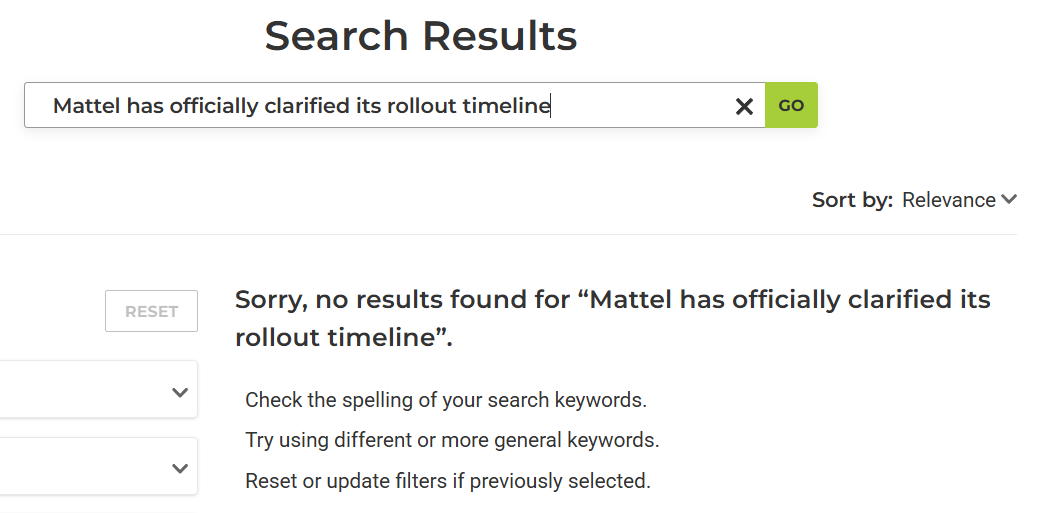Image resolution: width=1048 pixels, height=513 pixels.
Task: Click the "Sort by:" label
Action: pyautogui.click(x=852, y=200)
